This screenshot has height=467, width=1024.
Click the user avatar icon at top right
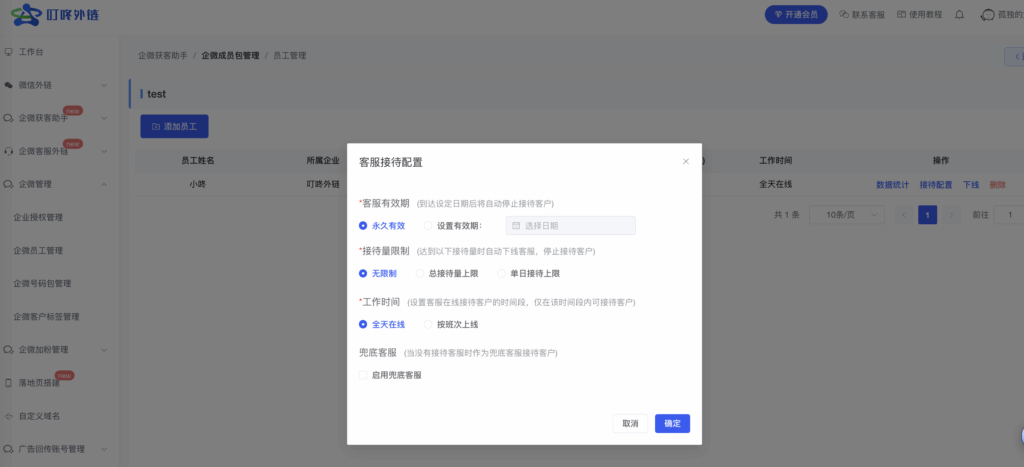tap(988, 15)
